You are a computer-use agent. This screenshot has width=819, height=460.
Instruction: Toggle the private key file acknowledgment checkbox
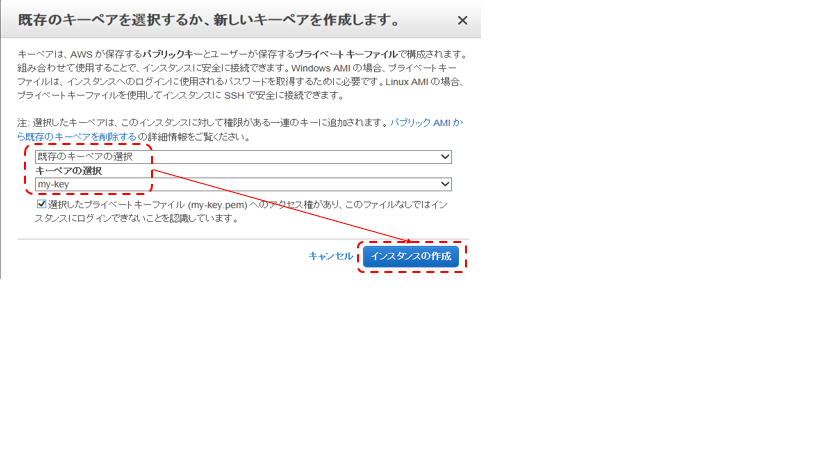click(41, 204)
